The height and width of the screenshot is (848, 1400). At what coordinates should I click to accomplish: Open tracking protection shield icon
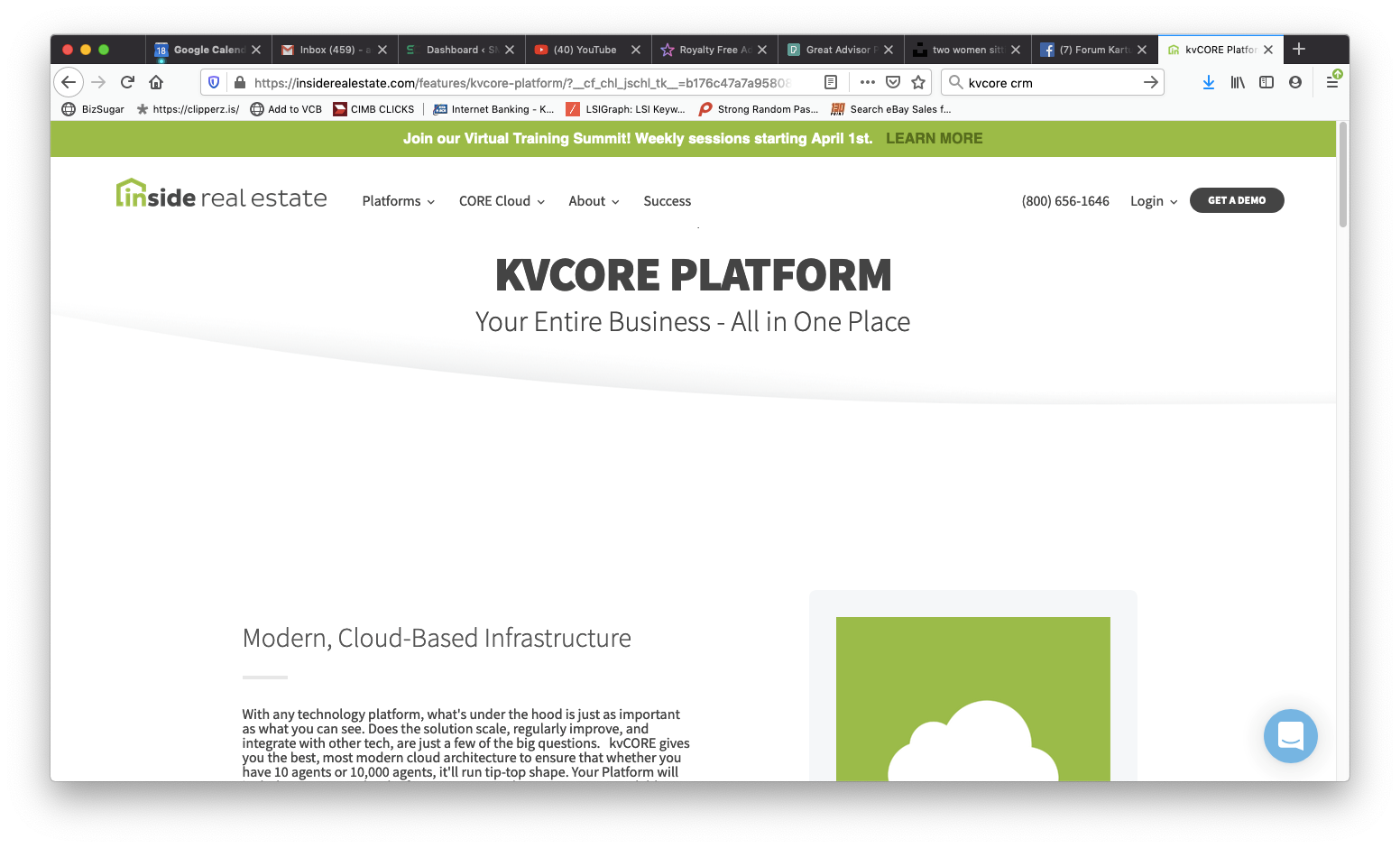(x=214, y=82)
